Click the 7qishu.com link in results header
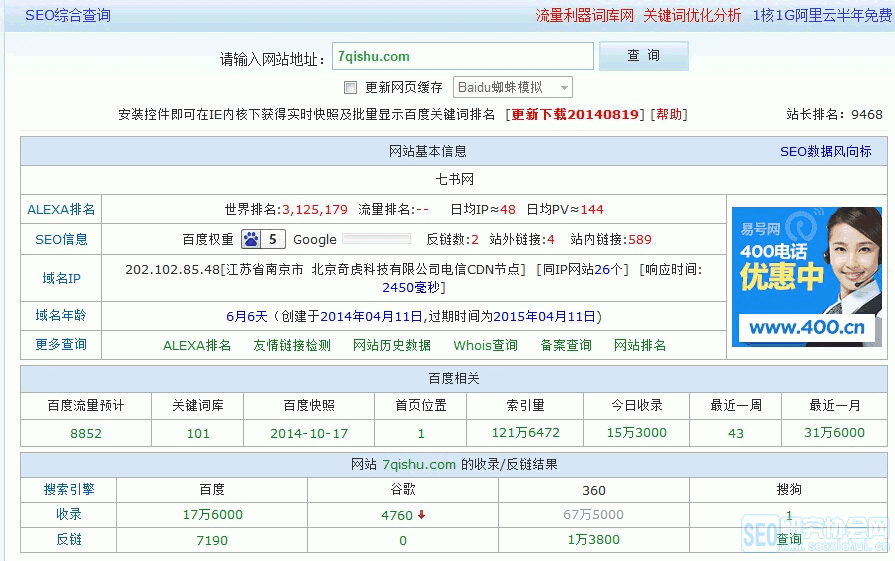 coord(419,465)
